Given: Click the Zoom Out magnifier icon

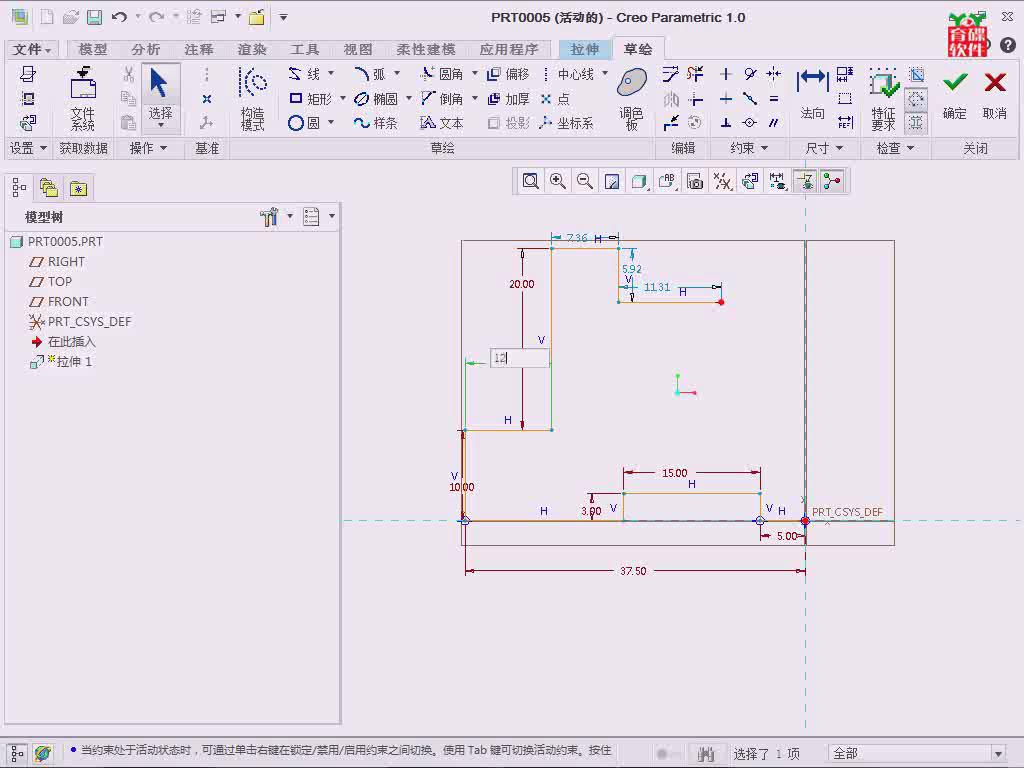Looking at the screenshot, I should (585, 181).
